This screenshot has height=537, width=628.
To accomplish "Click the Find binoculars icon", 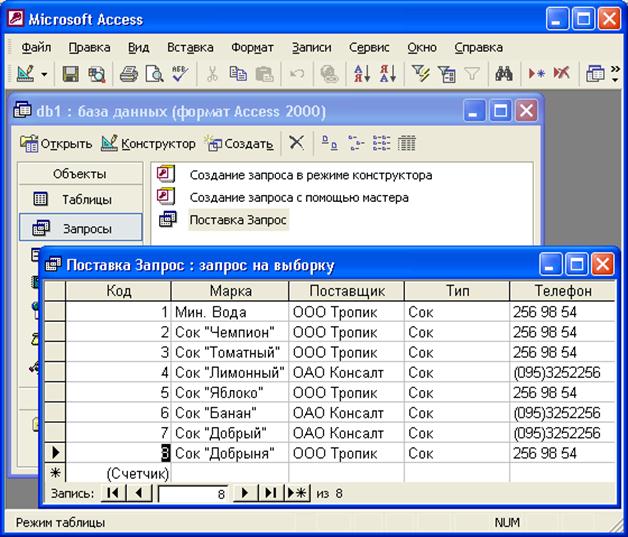I will [504, 74].
